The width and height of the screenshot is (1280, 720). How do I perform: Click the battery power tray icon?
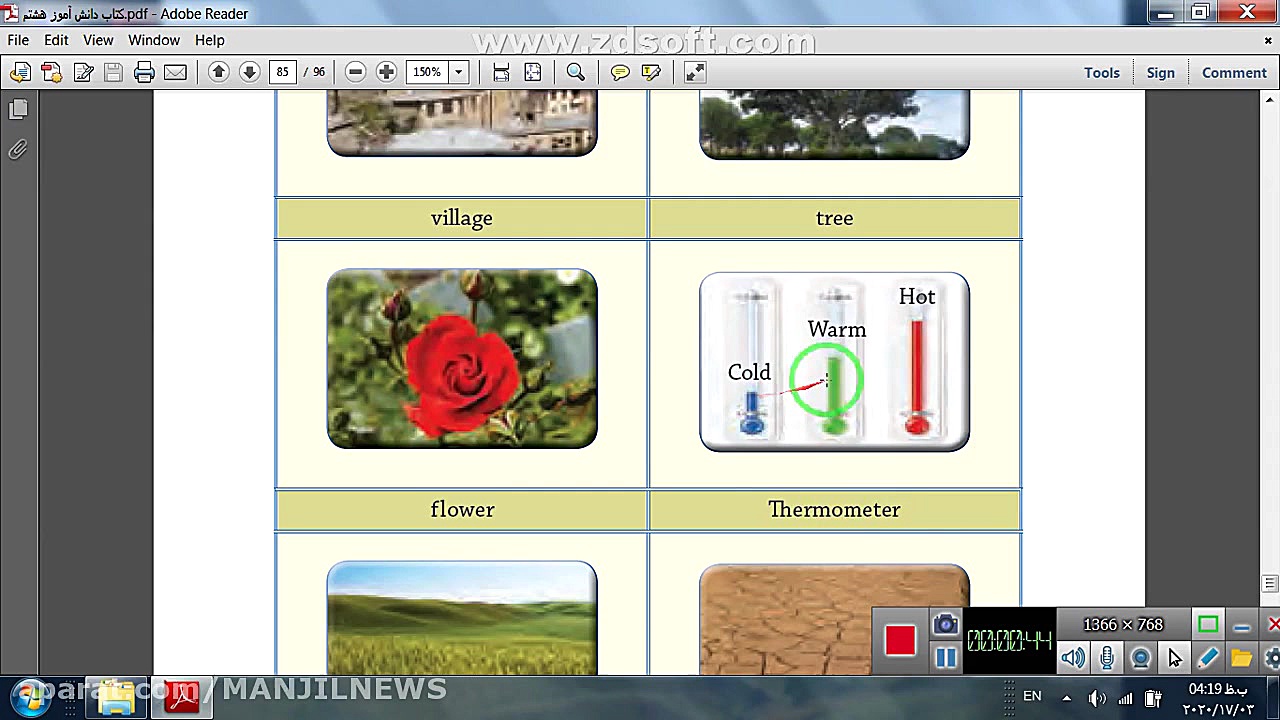1152,698
